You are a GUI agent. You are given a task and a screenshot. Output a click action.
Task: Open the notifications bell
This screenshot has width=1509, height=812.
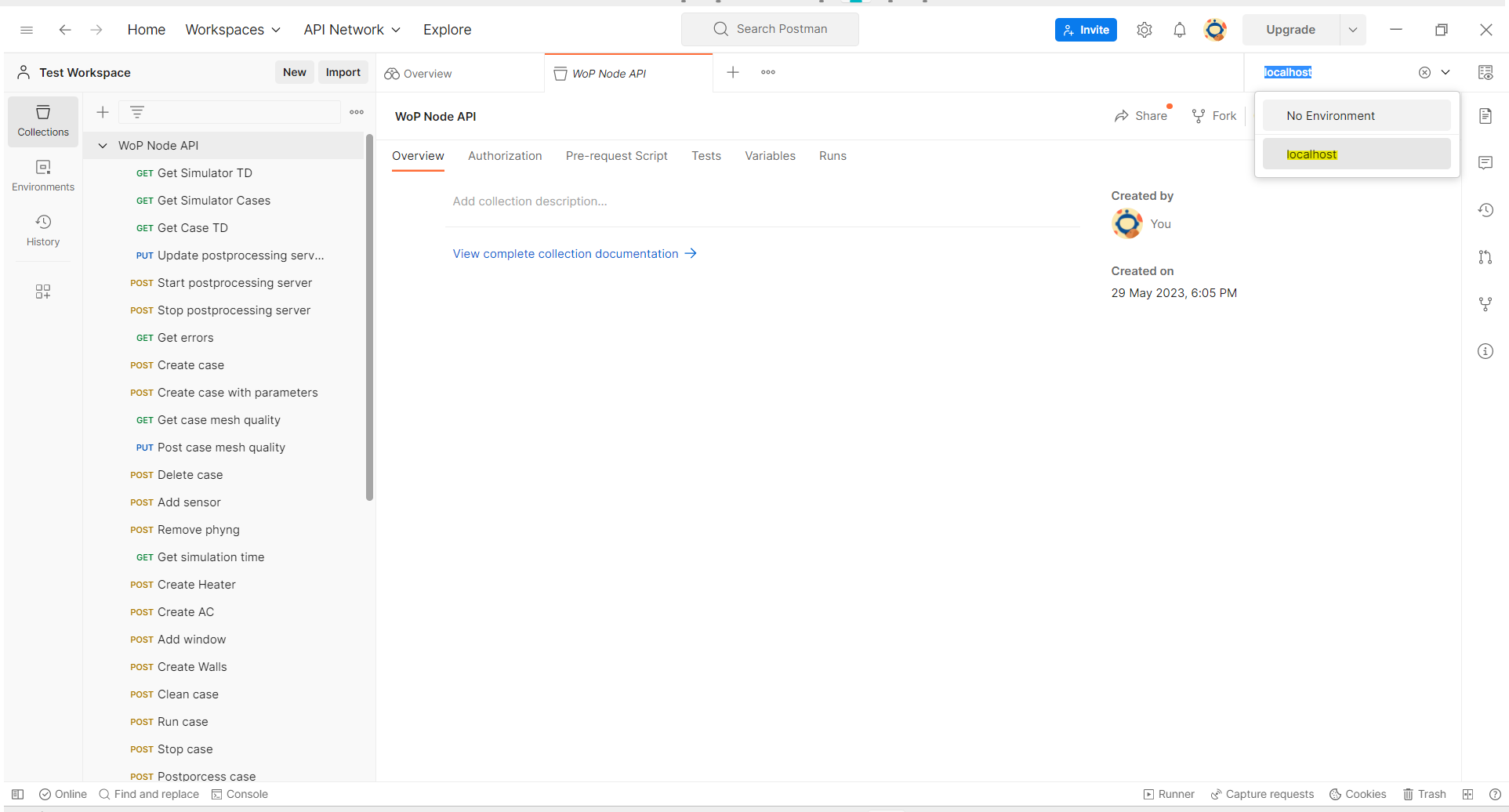click(1180, 30)
